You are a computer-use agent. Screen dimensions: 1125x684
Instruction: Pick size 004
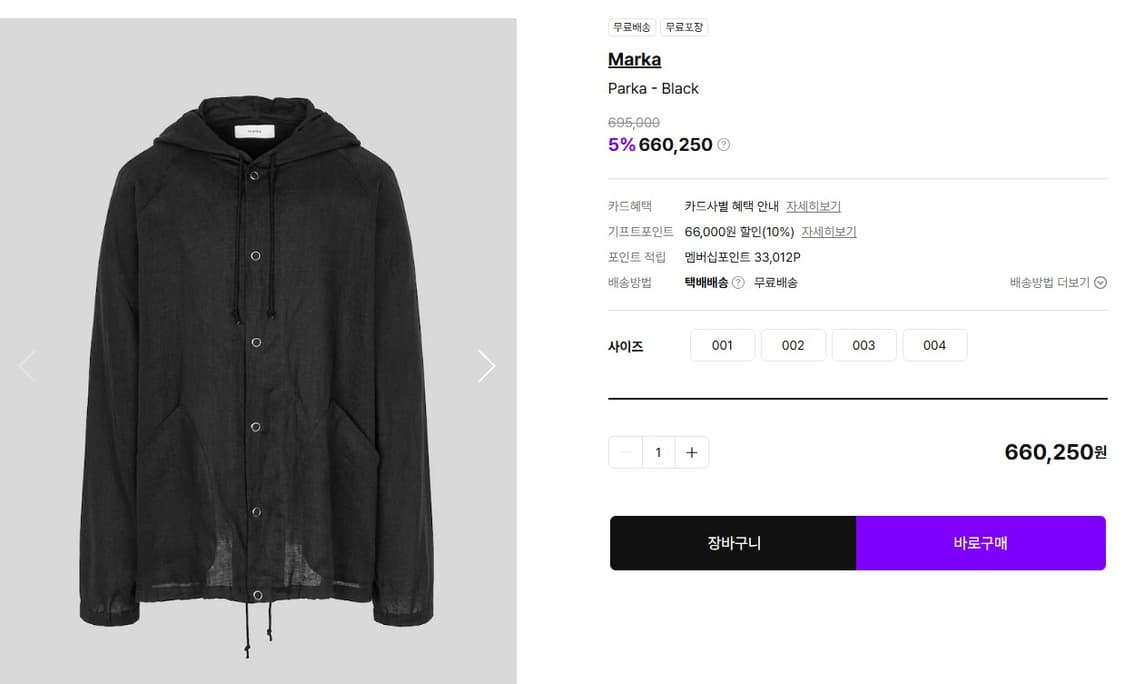(934, 345)
